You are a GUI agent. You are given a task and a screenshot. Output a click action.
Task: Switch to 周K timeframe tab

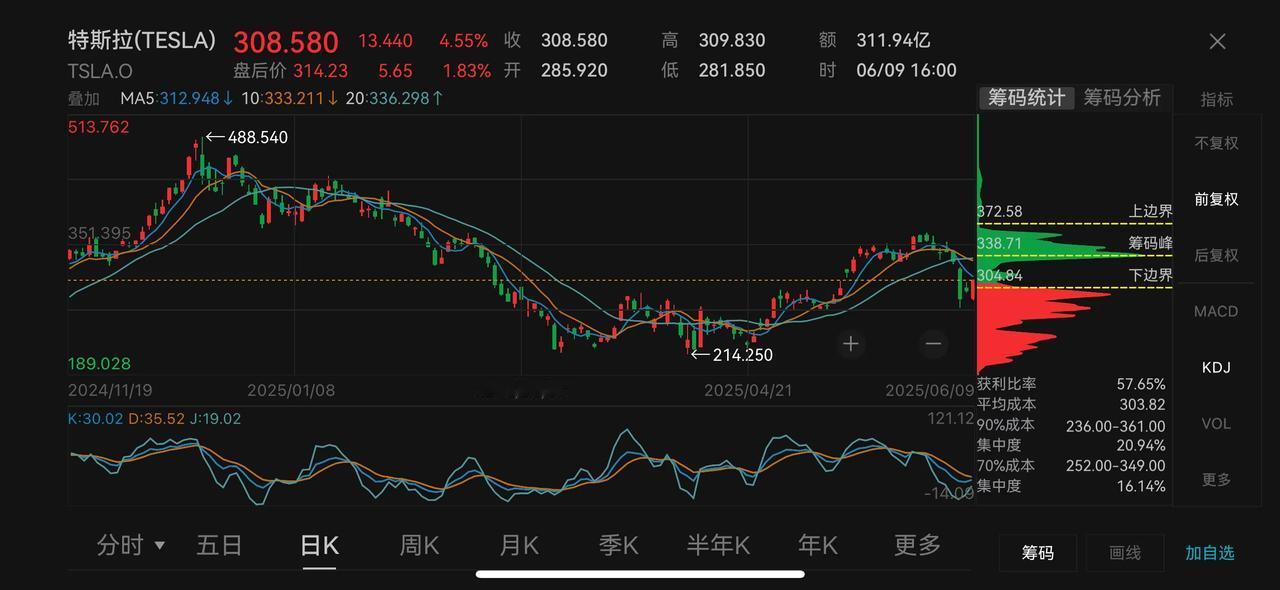tap(419, 545)
